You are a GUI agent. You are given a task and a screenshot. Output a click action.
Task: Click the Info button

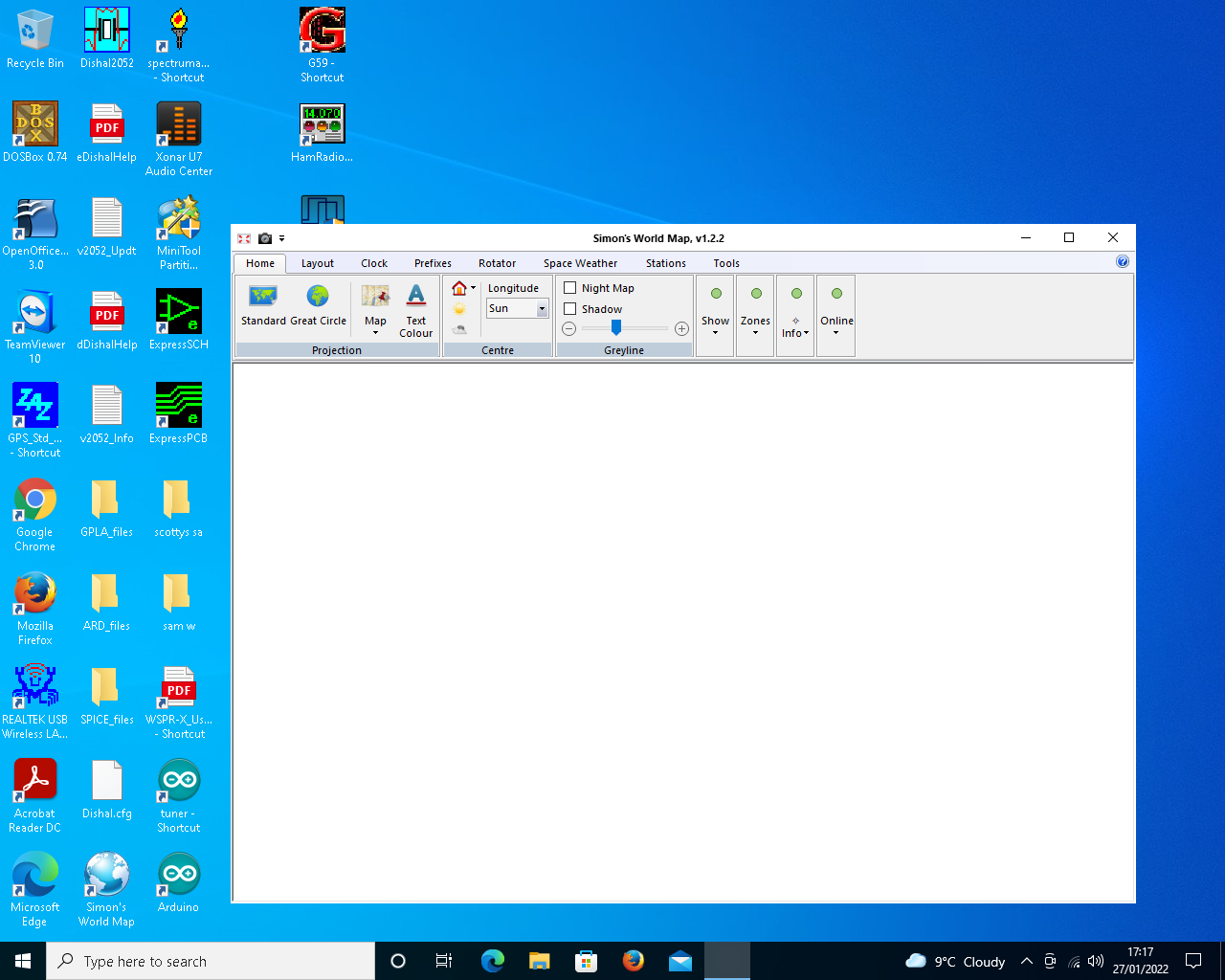click(795, 325)
